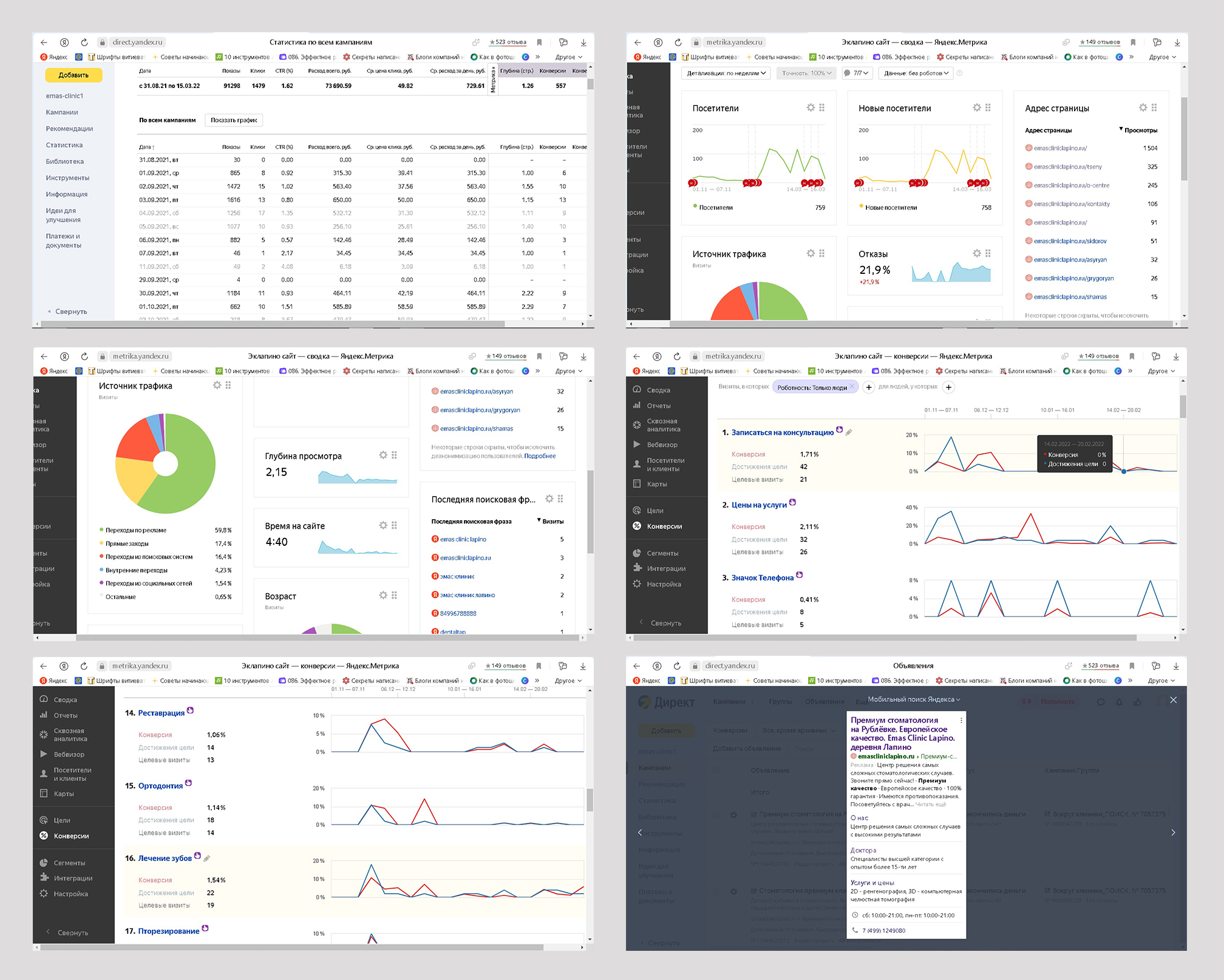
Task: Click the yellow Добавить button in statistics window
Action: [73, 75]
